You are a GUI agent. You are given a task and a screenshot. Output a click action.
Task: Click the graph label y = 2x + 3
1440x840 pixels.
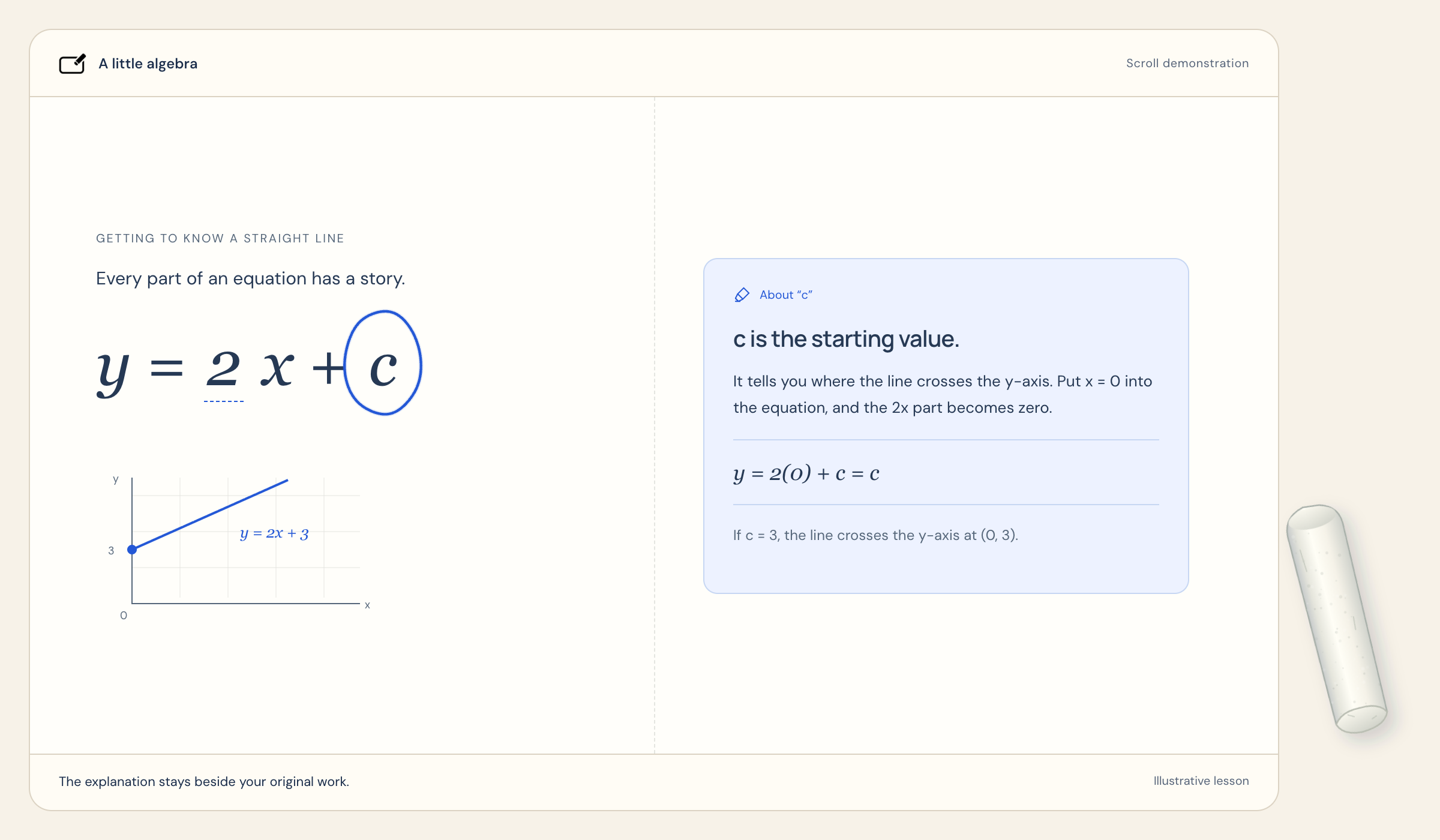[274, 533]
